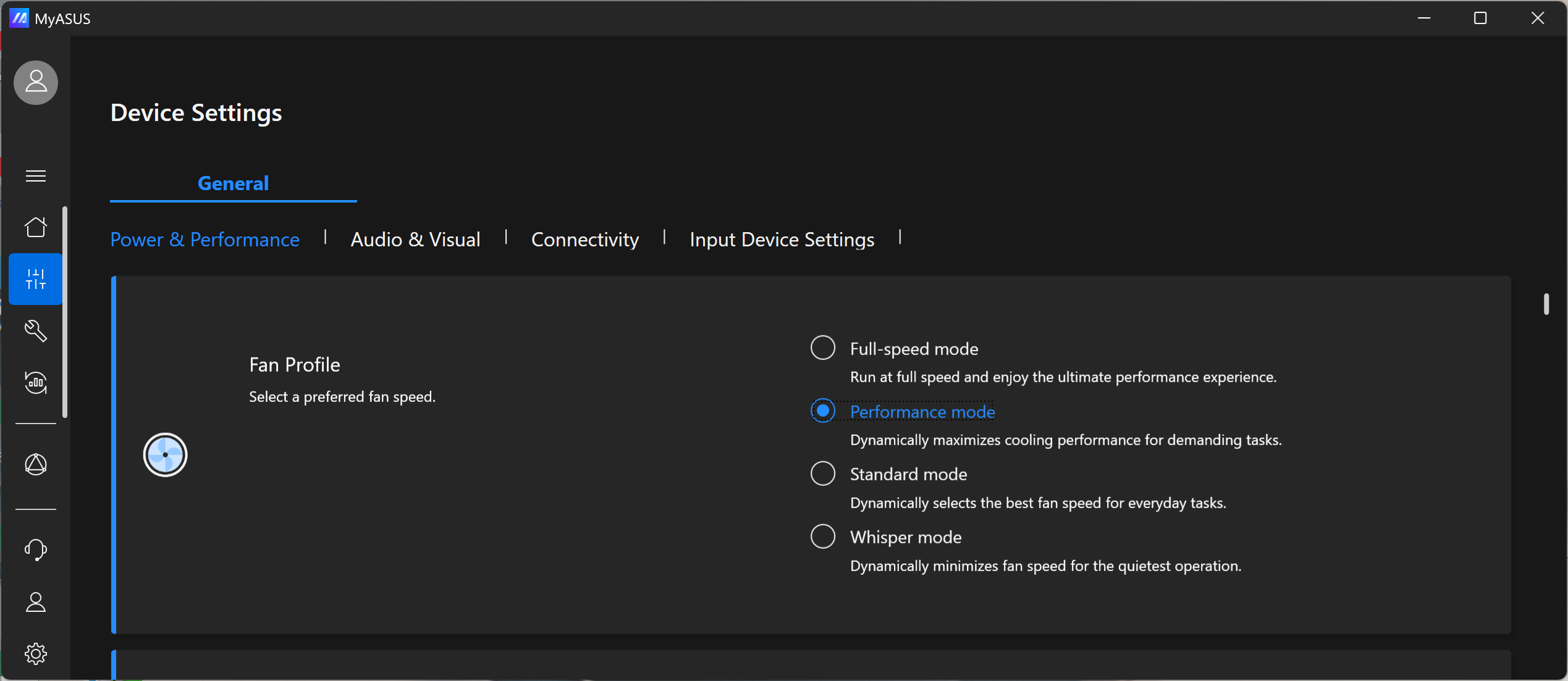
Task: Click the Fan Profile title text
Action: point(295,365)
